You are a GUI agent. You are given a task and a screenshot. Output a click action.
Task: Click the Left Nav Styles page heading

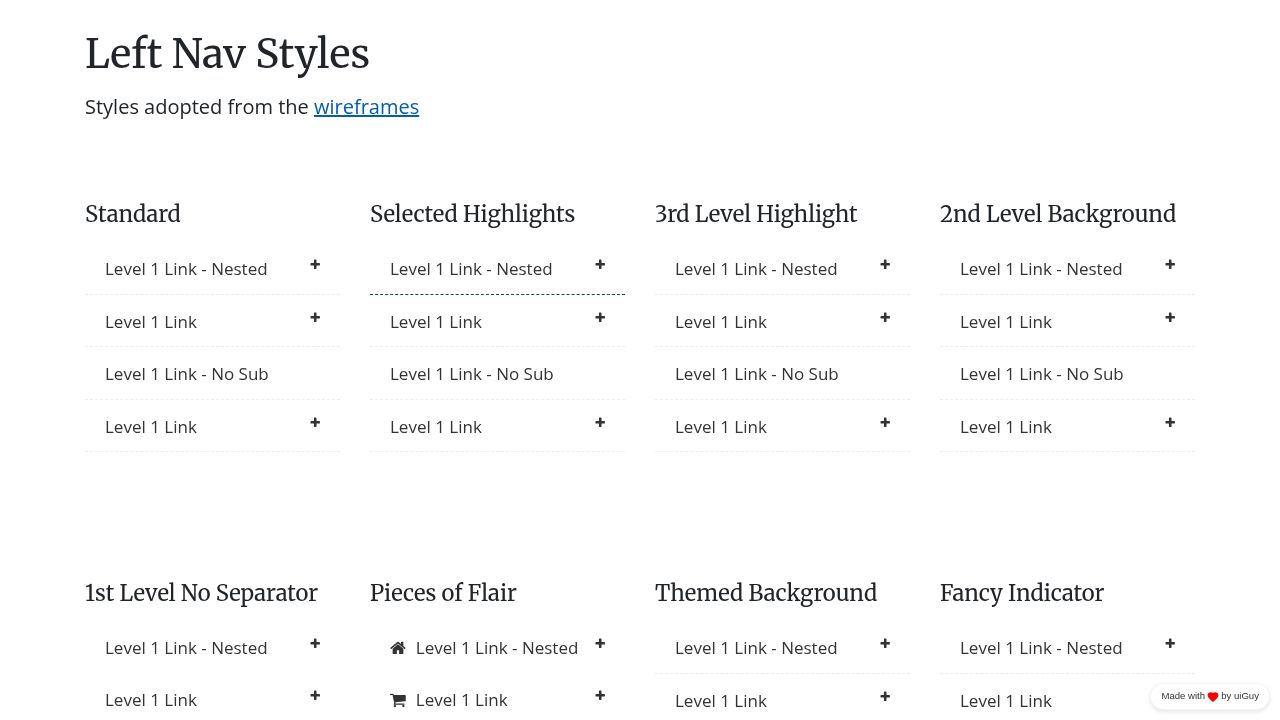pyautogui.click(x=227, y=53)
